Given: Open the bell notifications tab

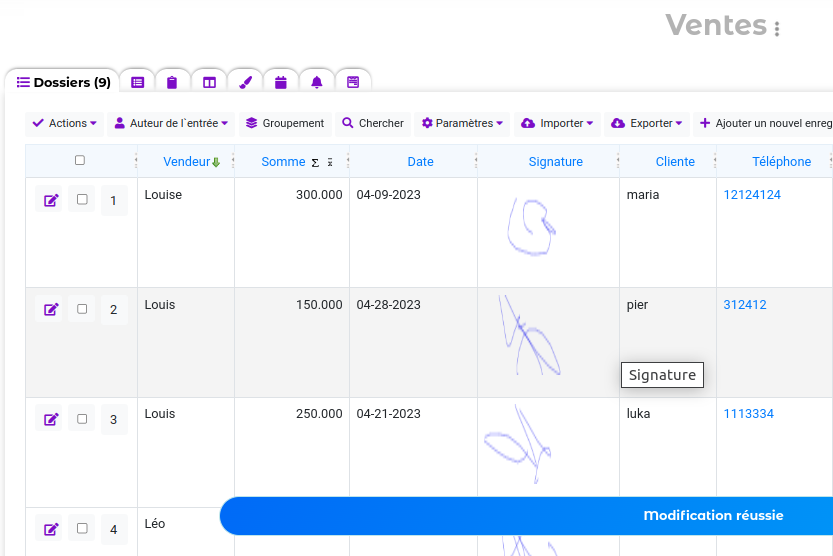Looking at the screenshot, I should pos(317,82).
